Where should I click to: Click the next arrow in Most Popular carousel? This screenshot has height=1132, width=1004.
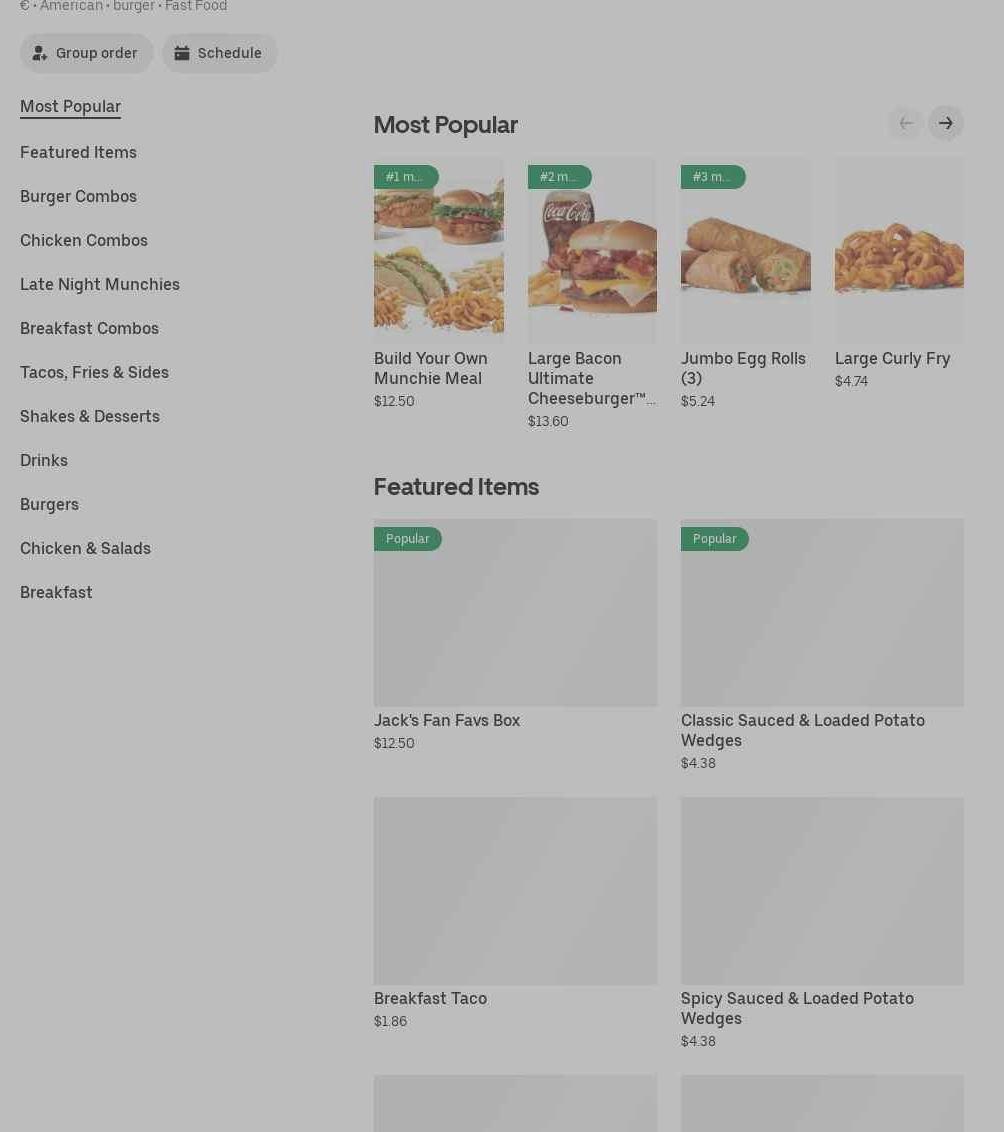pos(945,123)
